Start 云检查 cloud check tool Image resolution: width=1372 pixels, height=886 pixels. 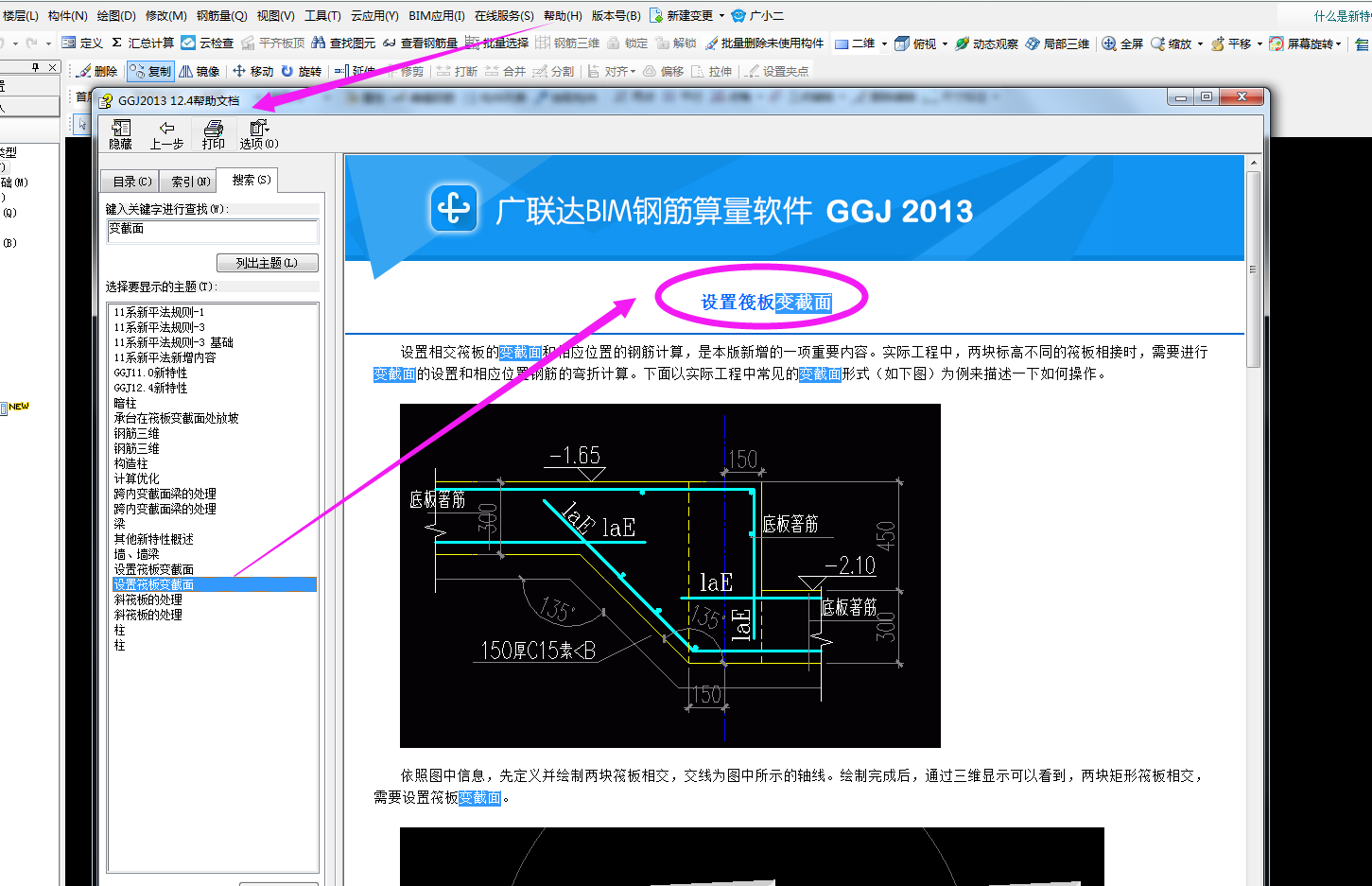[x=207, y=43]
